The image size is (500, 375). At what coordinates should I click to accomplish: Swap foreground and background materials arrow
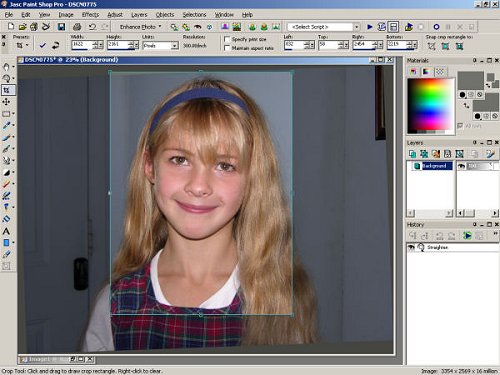(x=466, y=105)
